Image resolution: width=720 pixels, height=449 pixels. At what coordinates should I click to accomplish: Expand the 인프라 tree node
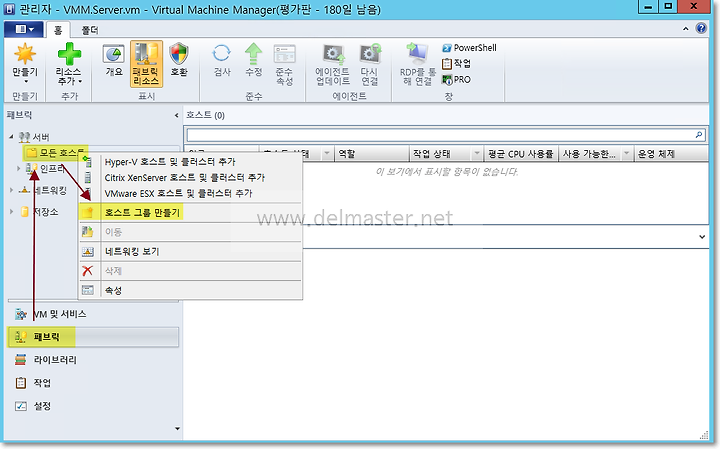pyautogui.click(x=18, y=168)
